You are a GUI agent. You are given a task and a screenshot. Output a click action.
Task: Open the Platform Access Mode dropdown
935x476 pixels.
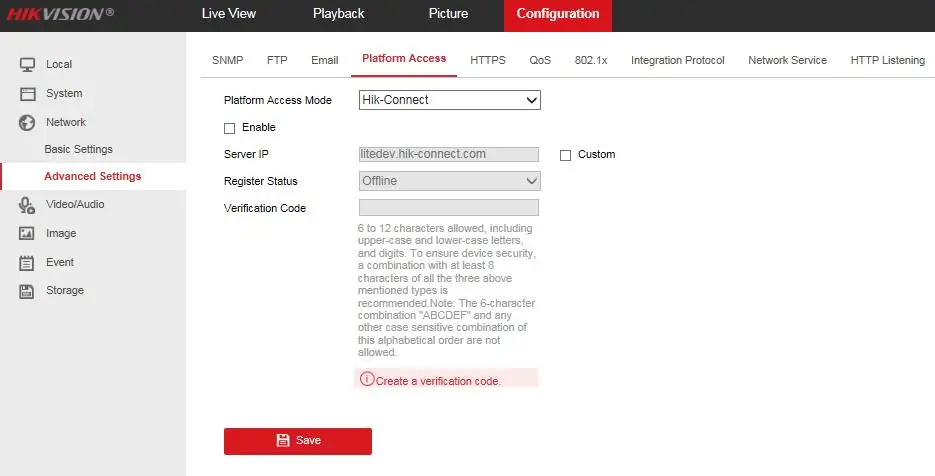[450, 100]
